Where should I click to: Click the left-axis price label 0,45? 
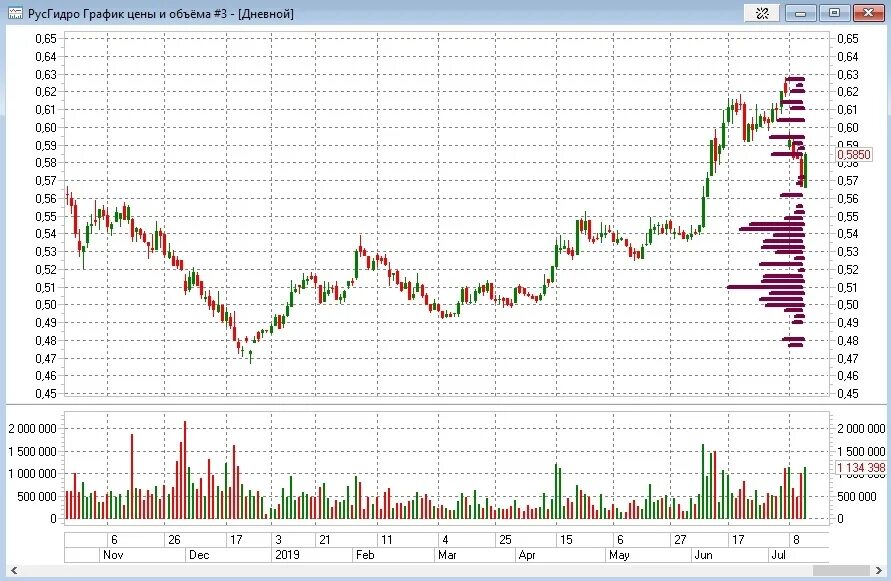pos(46,393)
